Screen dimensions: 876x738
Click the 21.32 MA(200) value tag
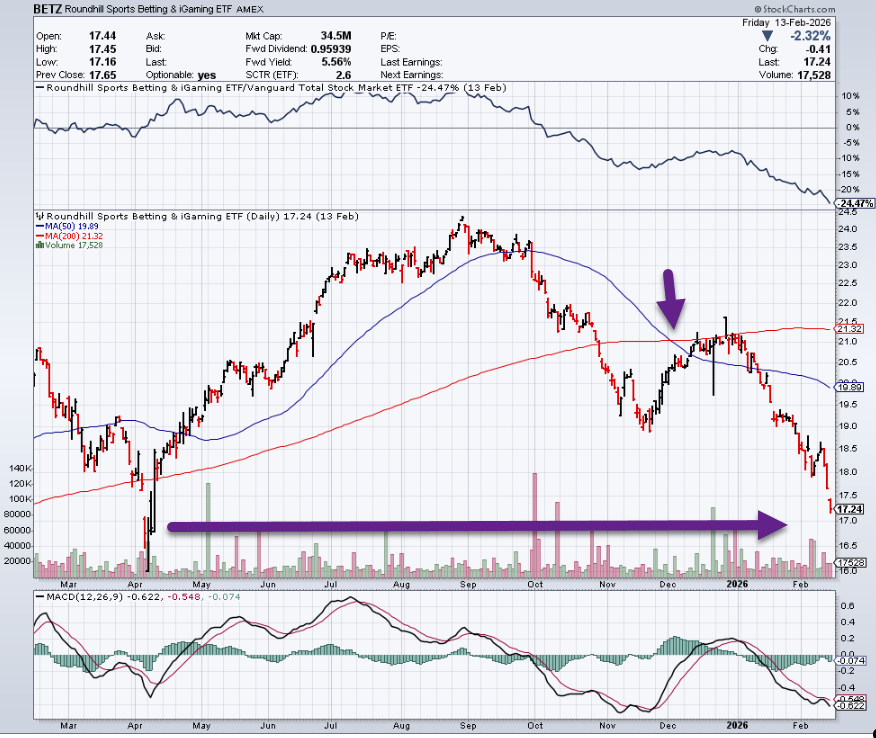pos(848,329)
